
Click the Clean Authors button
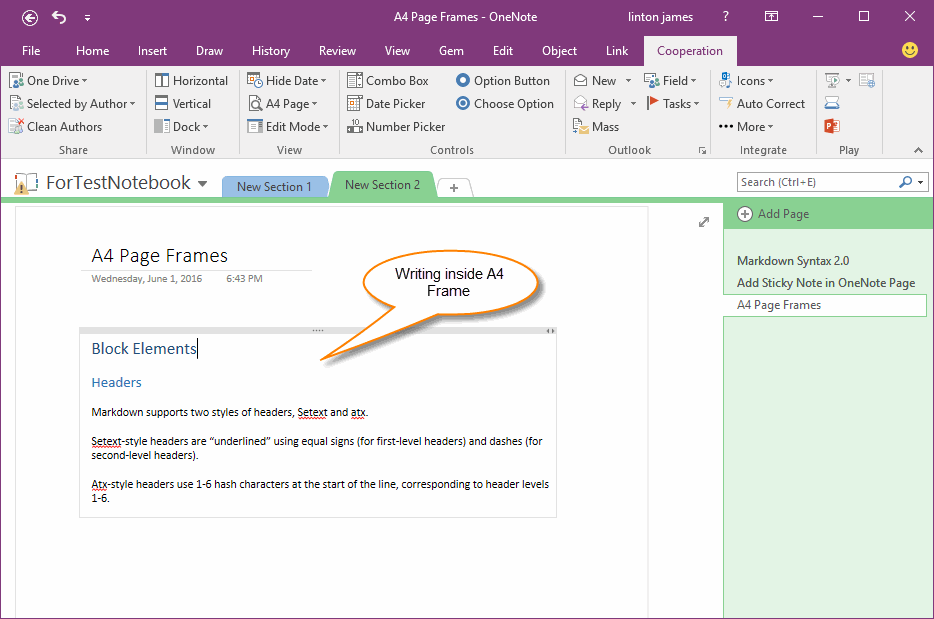(x=55, y=127)
